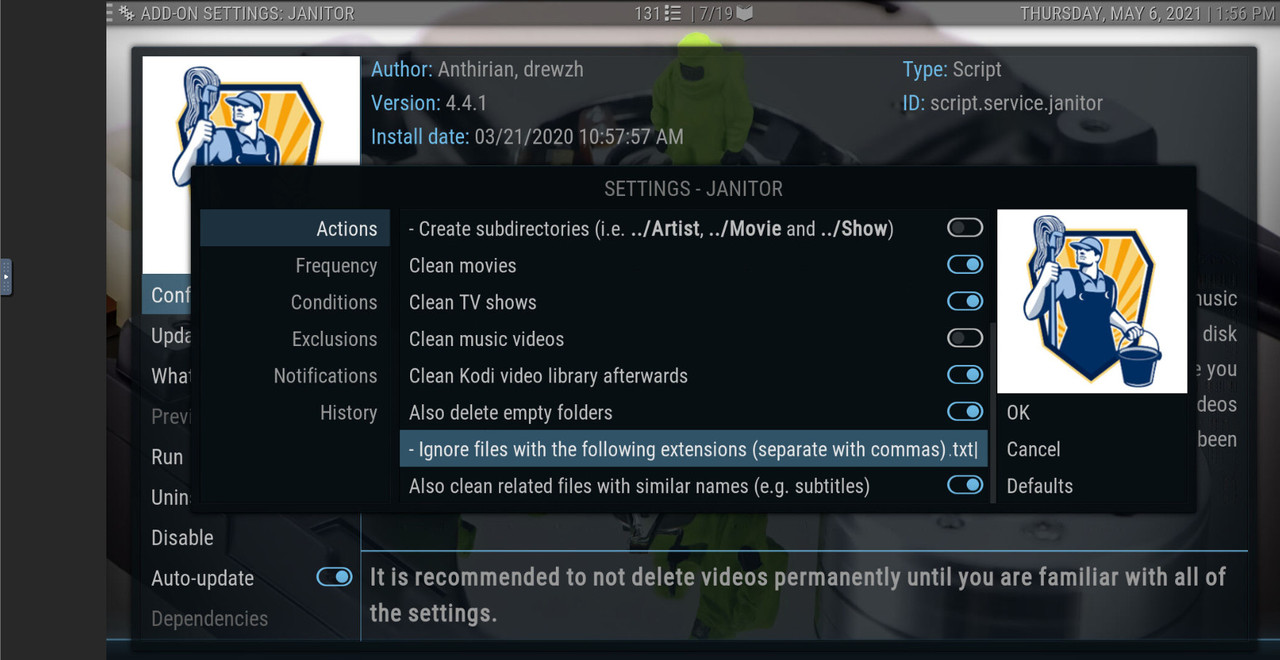Toggle Clean Kodi video library afterwards
Image resolution: width=1280 pixels, height=660 pixels.
pyautogui.click(x=965, y=375)
